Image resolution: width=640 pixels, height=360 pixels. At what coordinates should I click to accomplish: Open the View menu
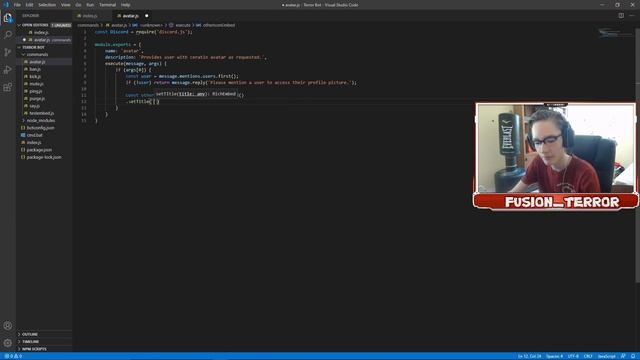point(66,5)
